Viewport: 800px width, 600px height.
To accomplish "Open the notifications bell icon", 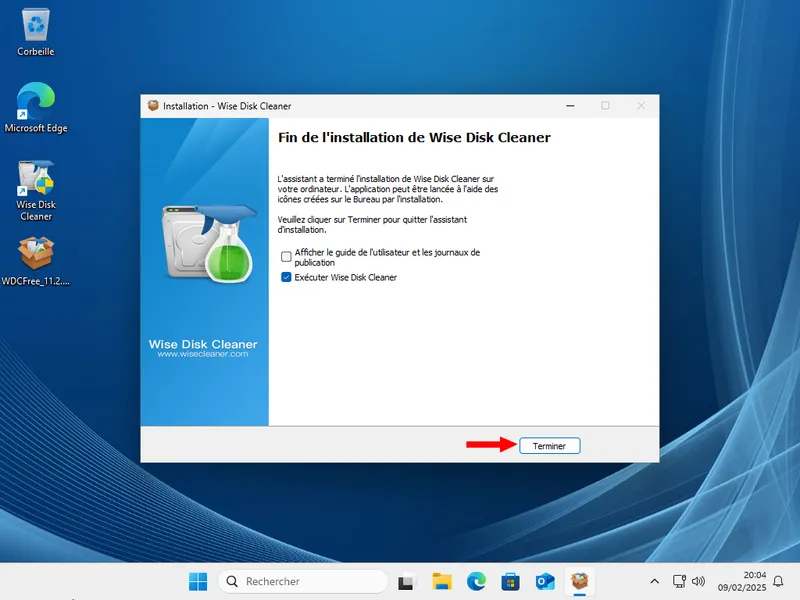I will 778,581.
